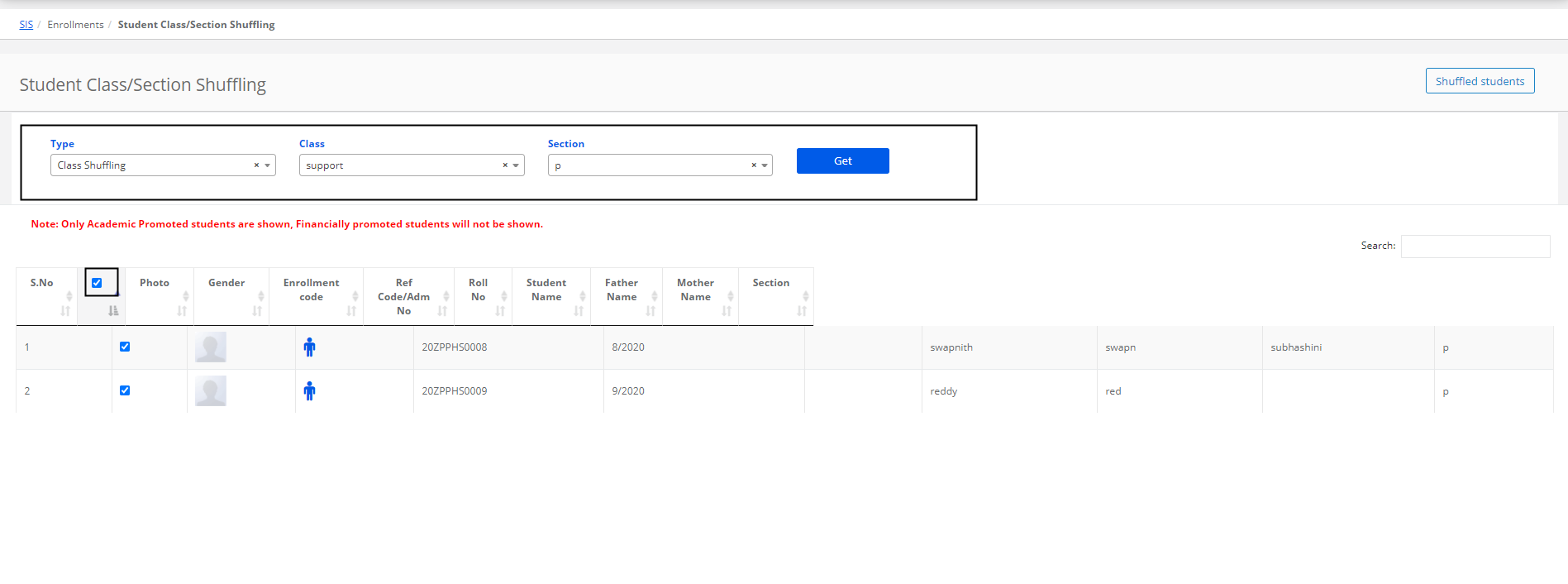This screenshot has width=1568, height=584.
Task: Open the Shuffled students page
Action: click(1480, 81)
